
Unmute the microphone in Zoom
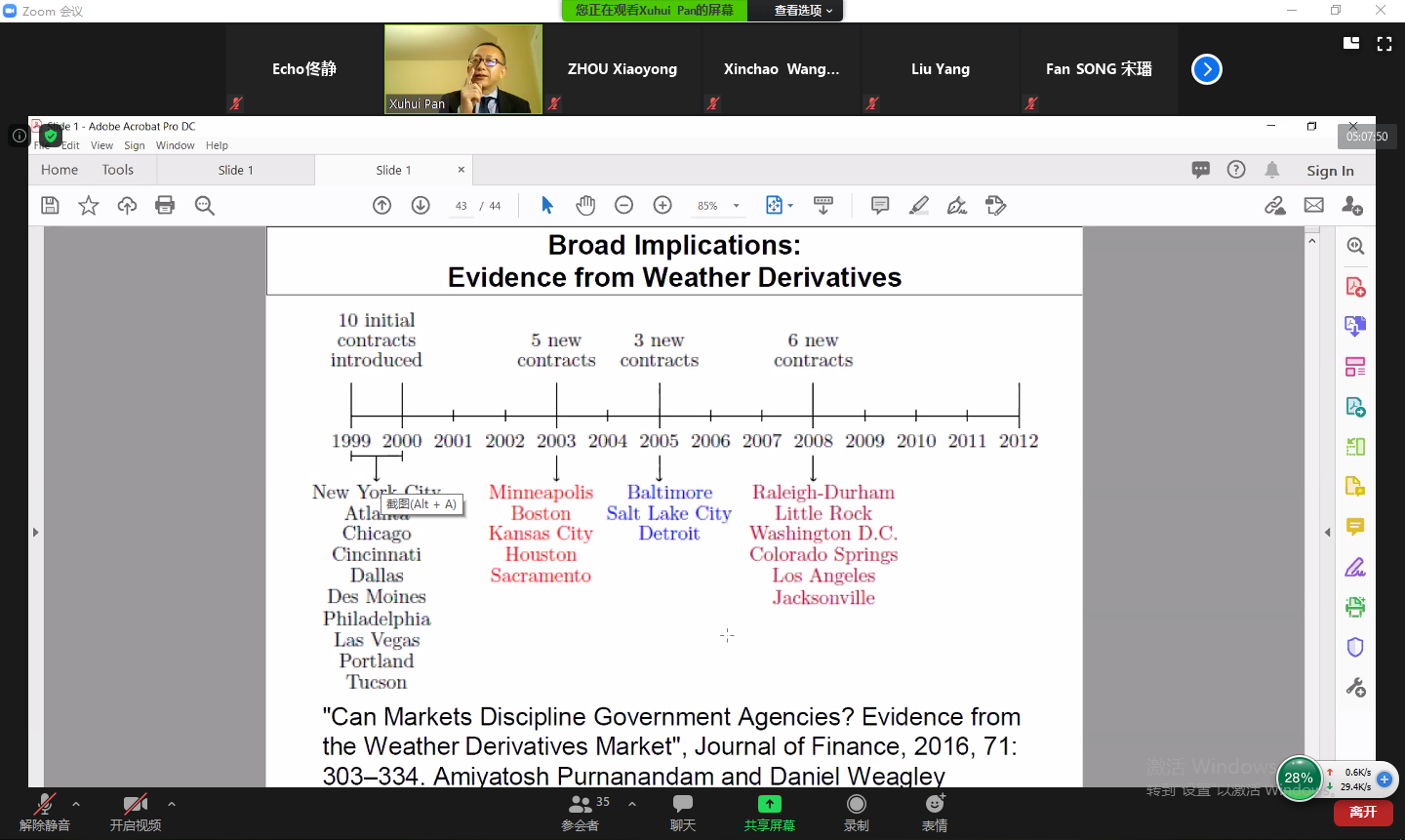coord(45,811)
